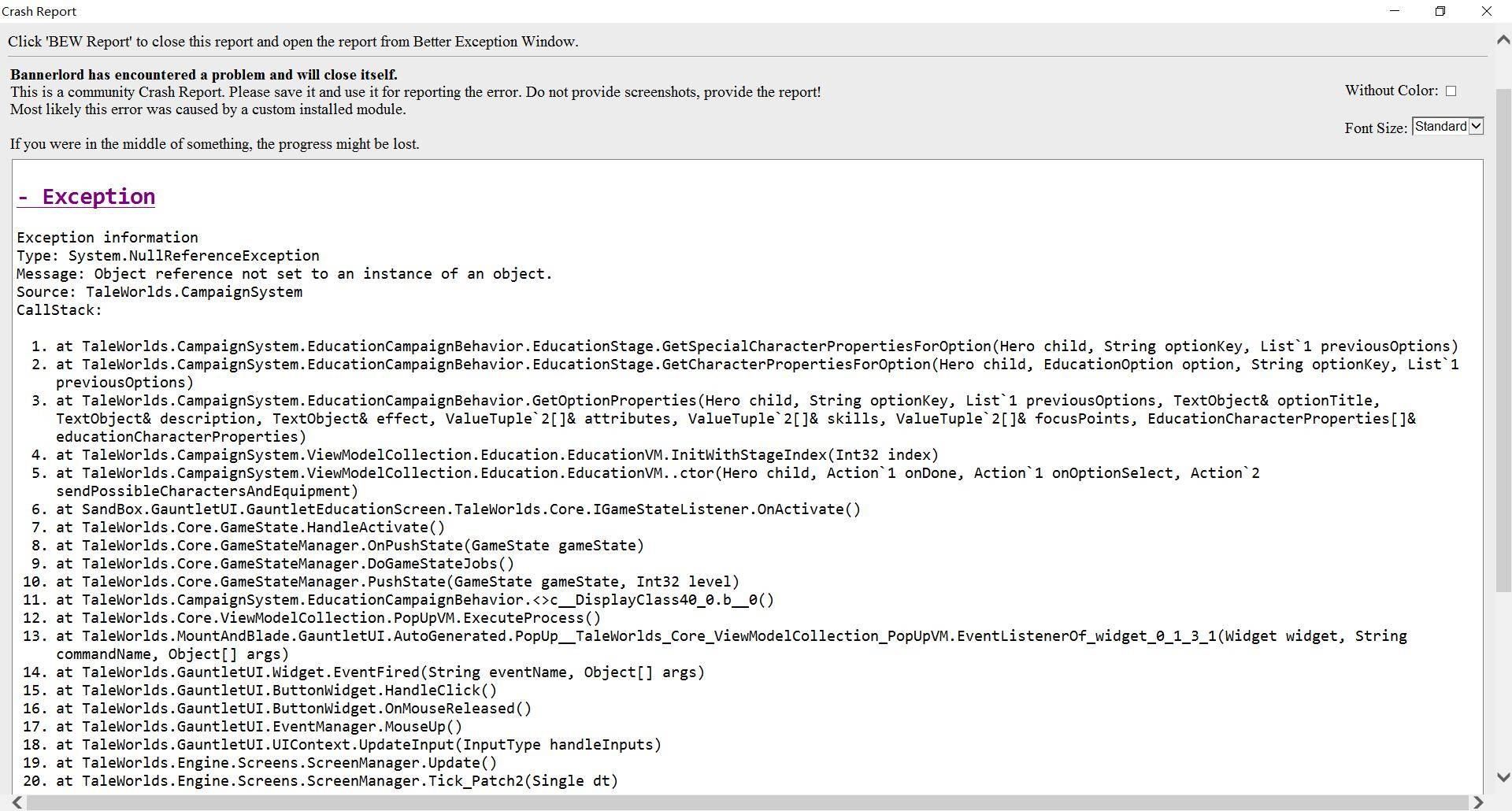Click call stack line 11 DisplayClass40_0

(x=415, y=600)
